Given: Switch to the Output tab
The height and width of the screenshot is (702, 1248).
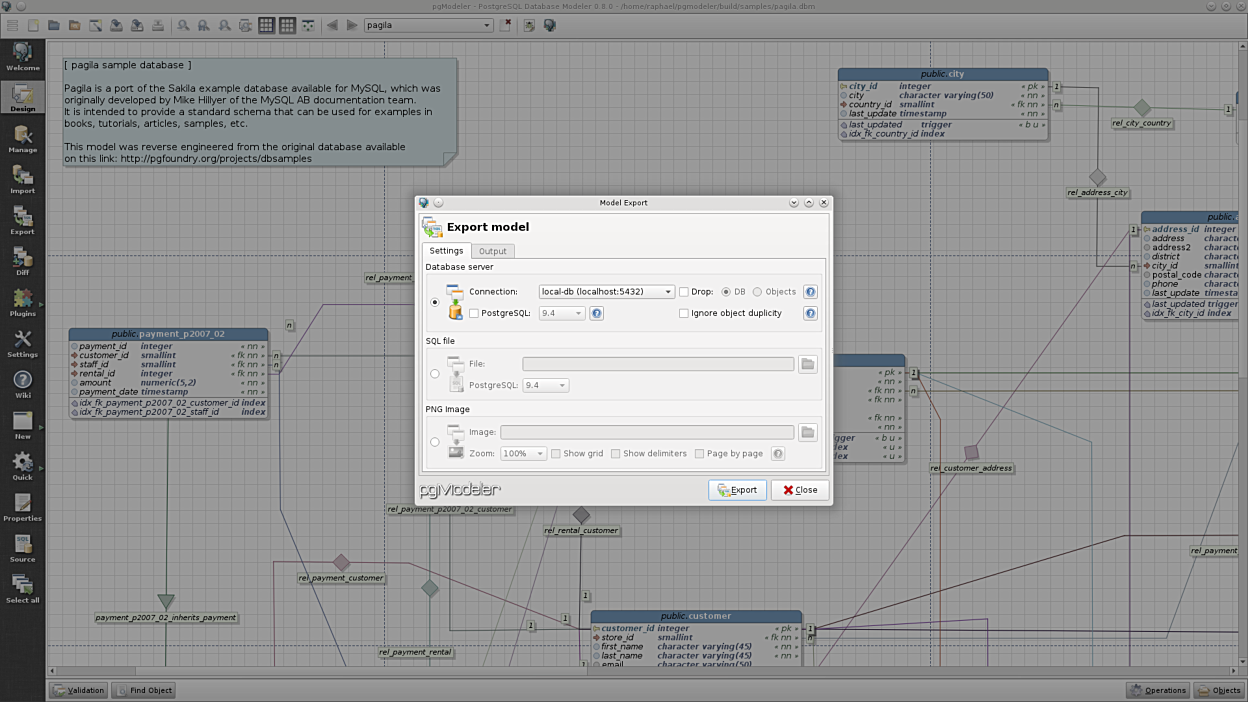Looking at the screenshot, I should [x=492, y=251].
